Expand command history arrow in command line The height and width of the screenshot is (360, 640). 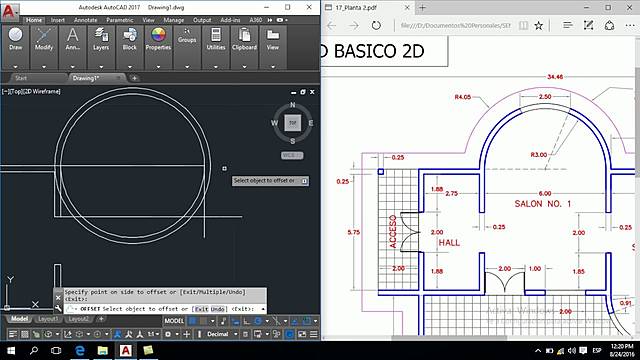tap(262, 309)
